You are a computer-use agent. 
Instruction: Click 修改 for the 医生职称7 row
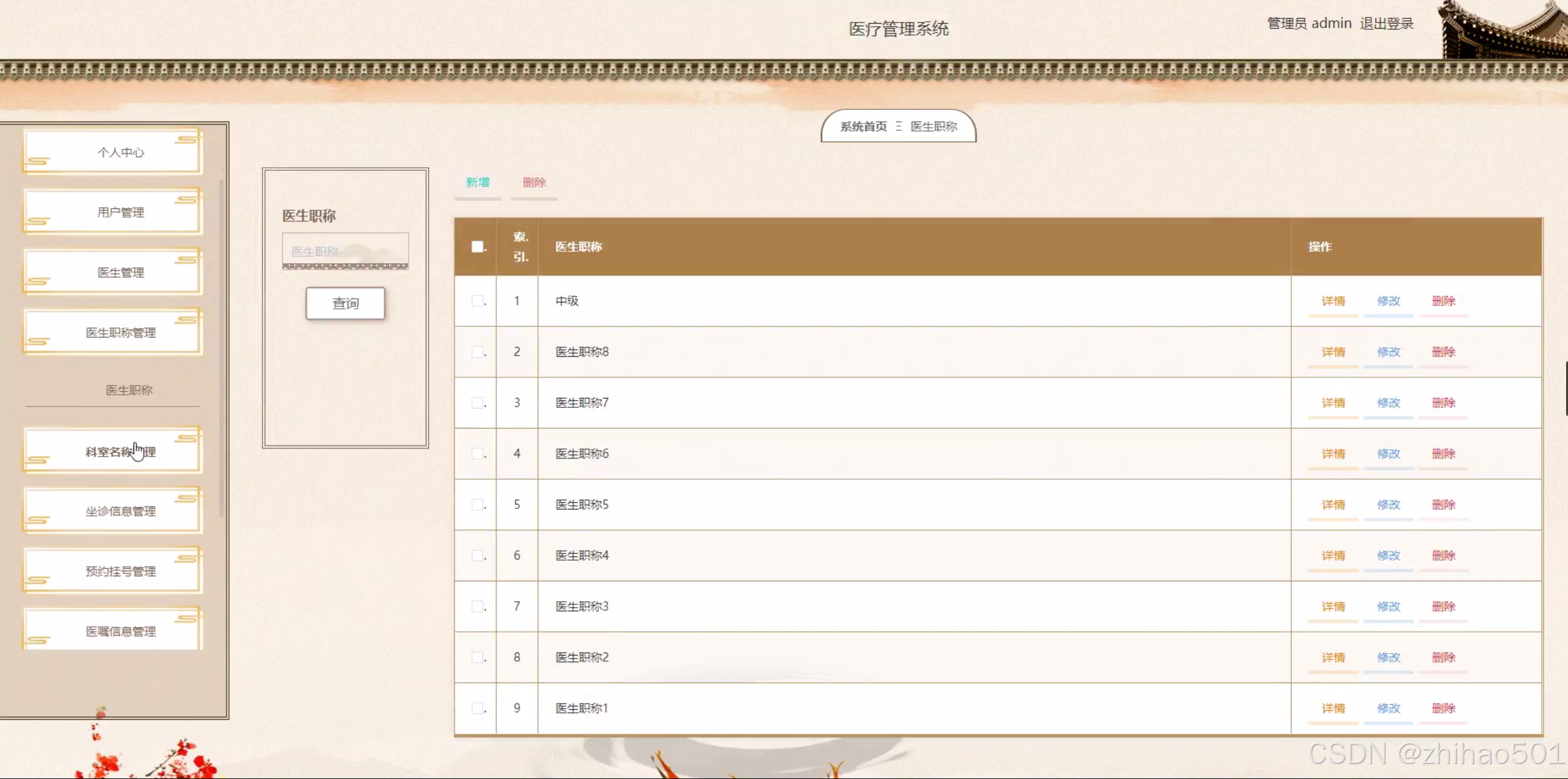1388,403
